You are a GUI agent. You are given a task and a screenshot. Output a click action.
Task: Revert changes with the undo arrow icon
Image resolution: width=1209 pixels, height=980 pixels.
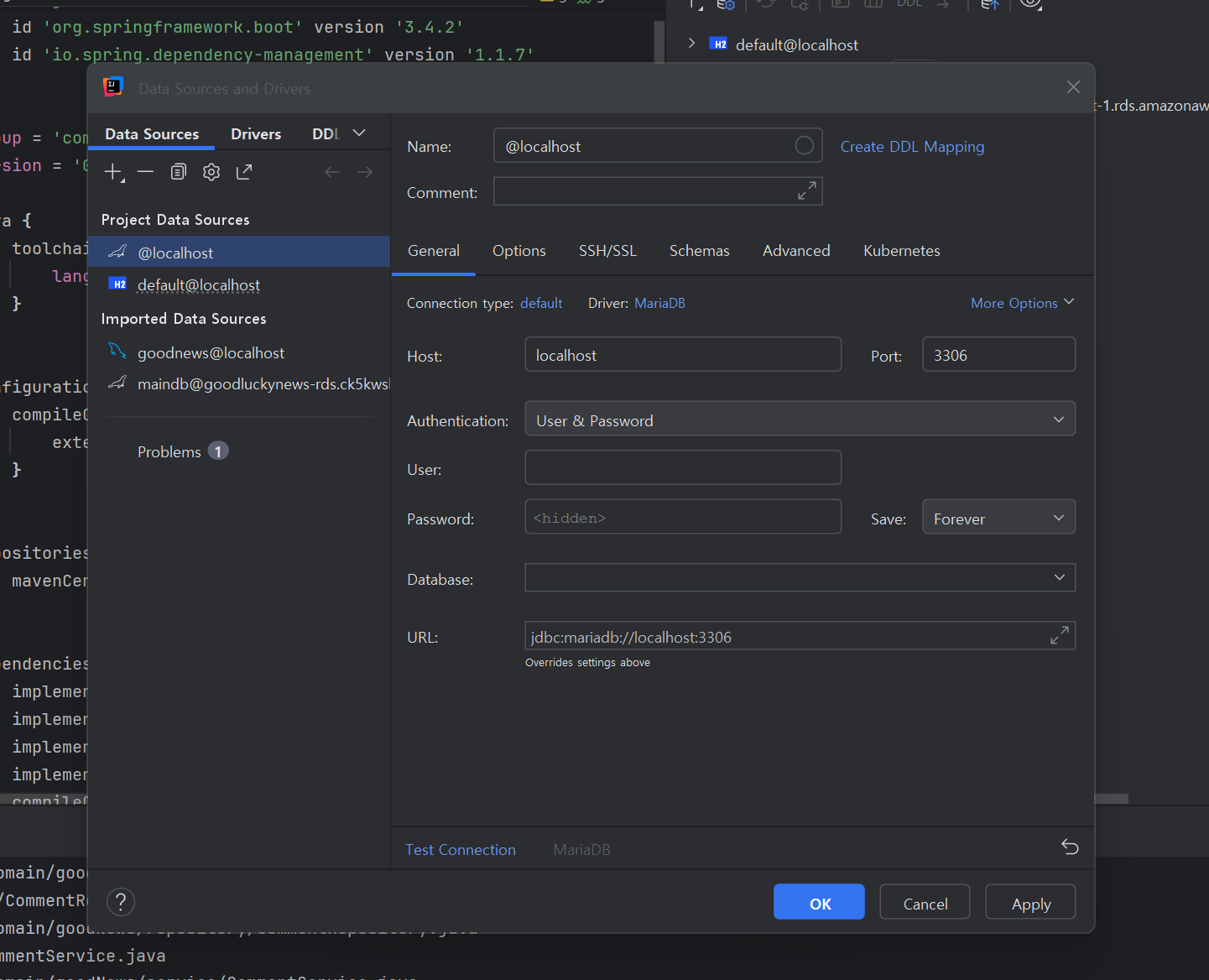[1070, 847]
